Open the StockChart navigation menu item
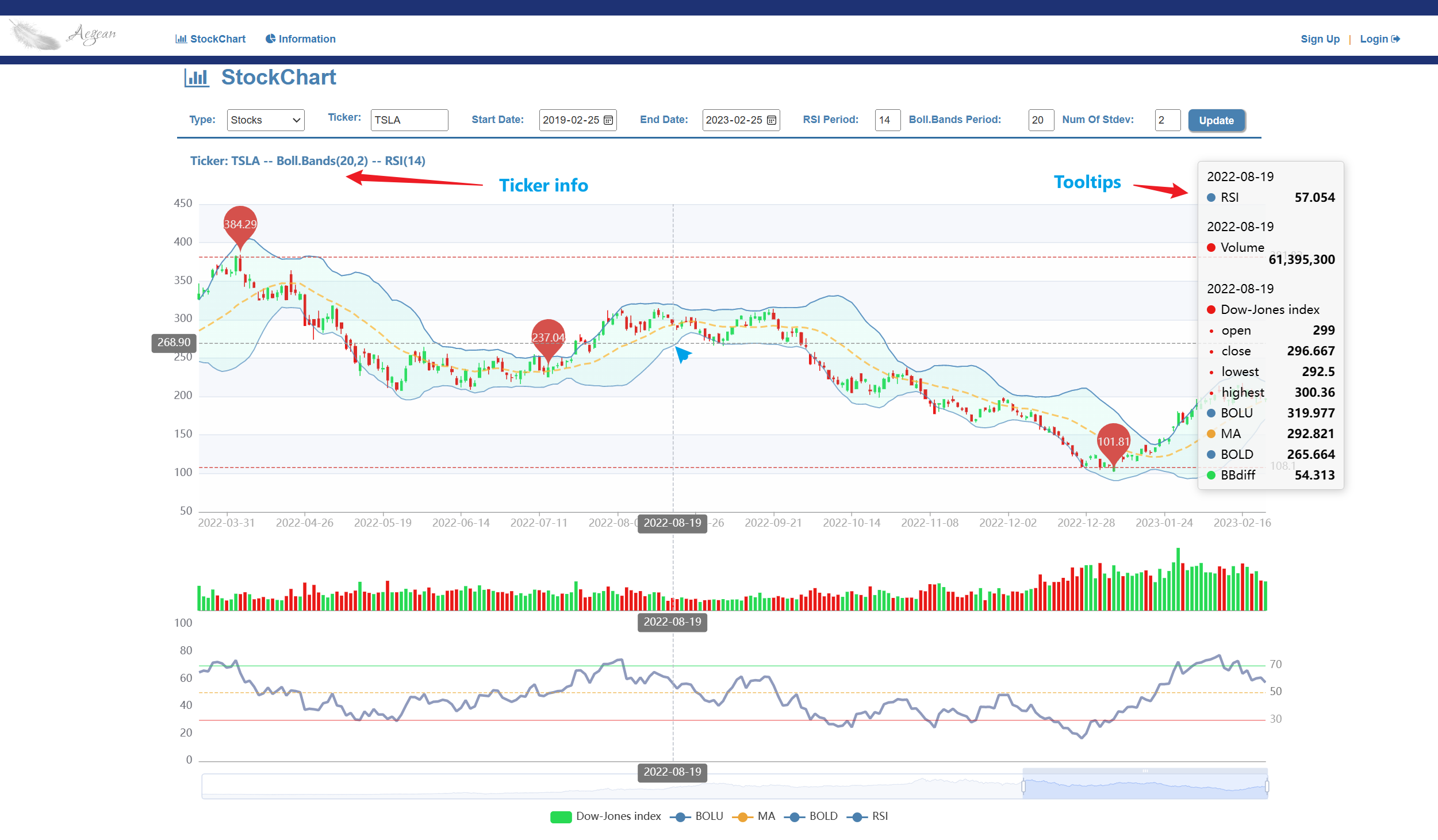 [210, 39]
